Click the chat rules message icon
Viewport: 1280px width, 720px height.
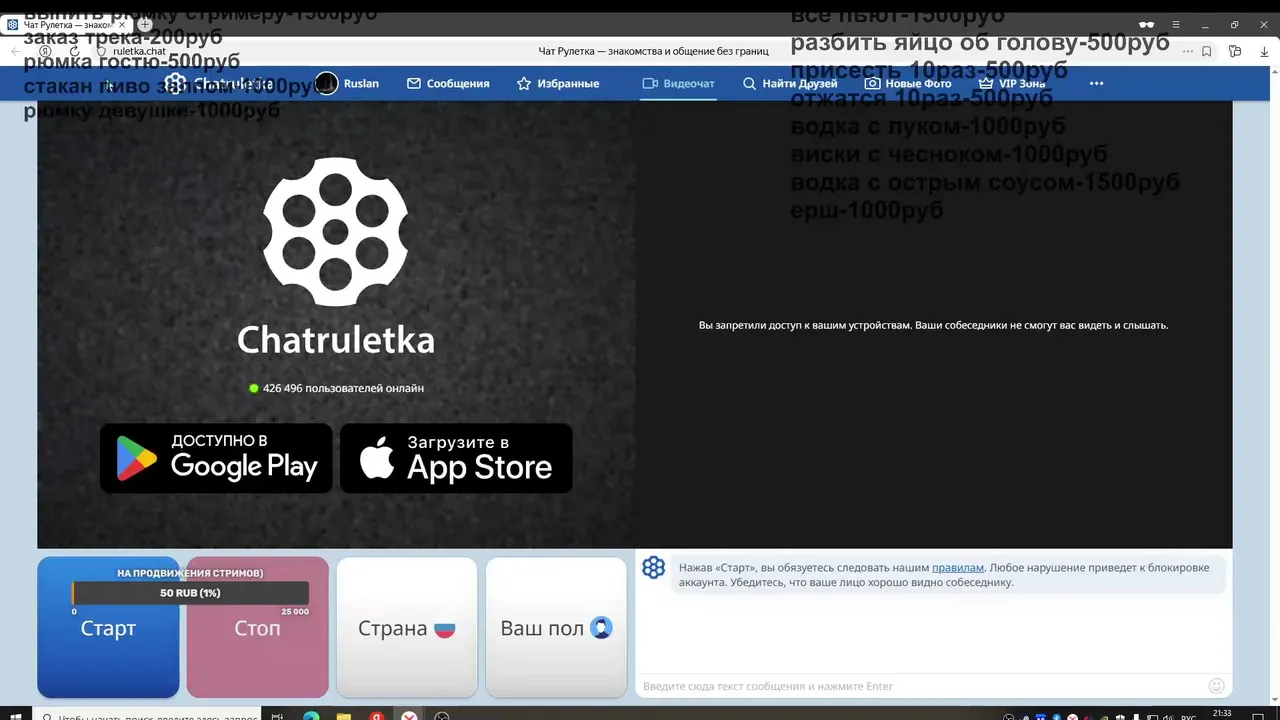[653, 568]
